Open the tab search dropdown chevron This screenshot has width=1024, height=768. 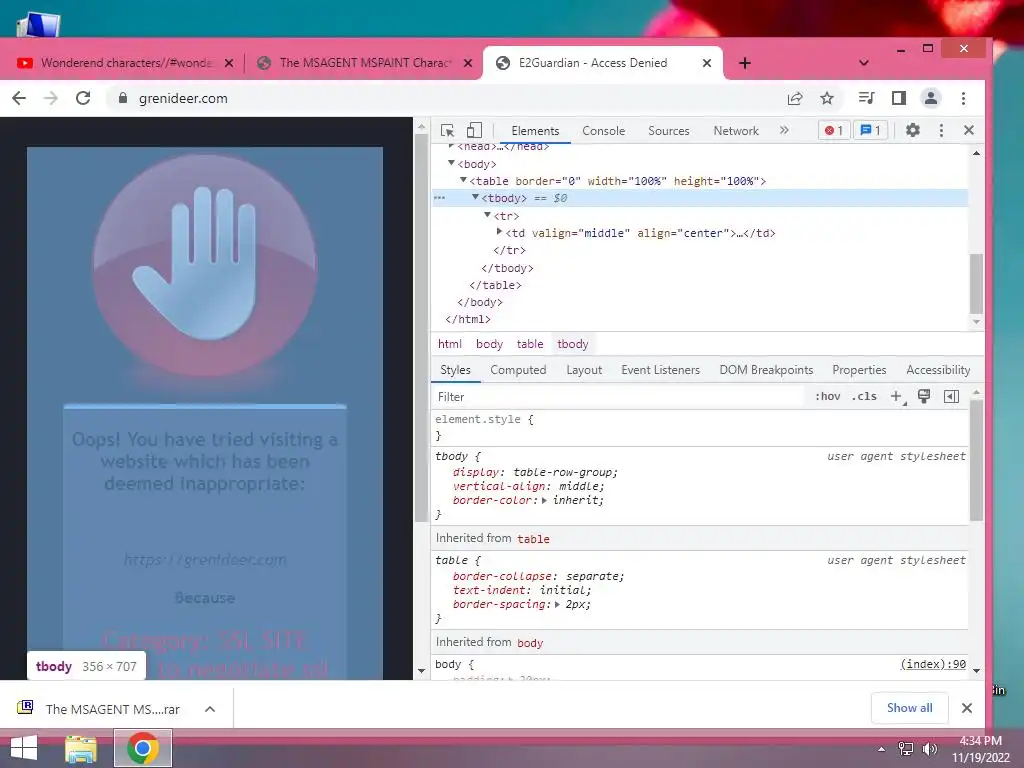click(x=864, y=63)
